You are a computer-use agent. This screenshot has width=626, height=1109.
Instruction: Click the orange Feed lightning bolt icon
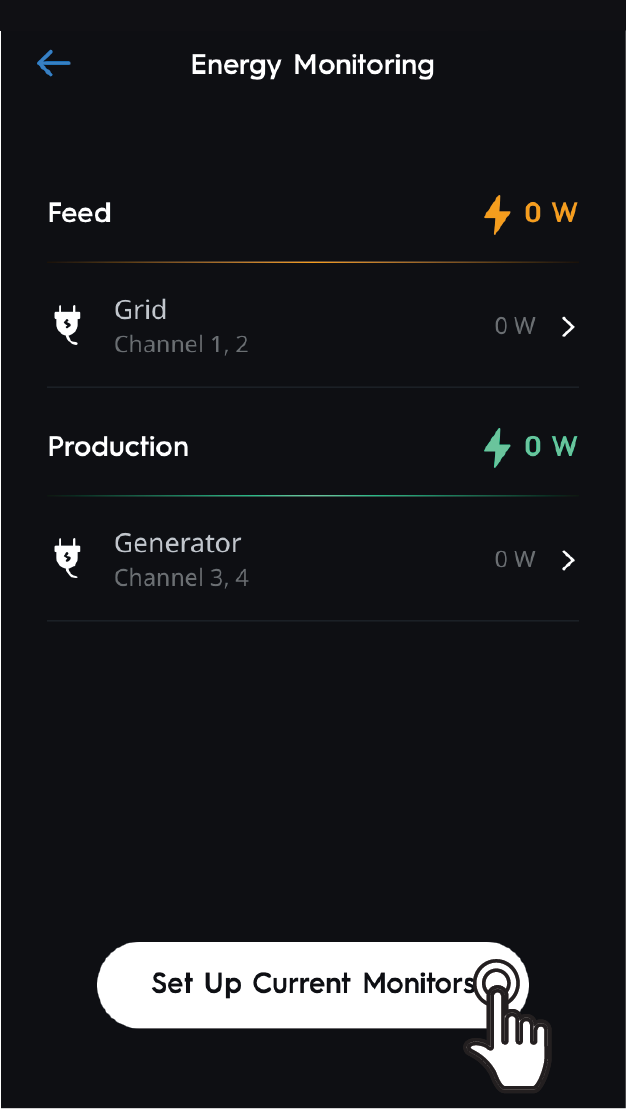point(497,214)
